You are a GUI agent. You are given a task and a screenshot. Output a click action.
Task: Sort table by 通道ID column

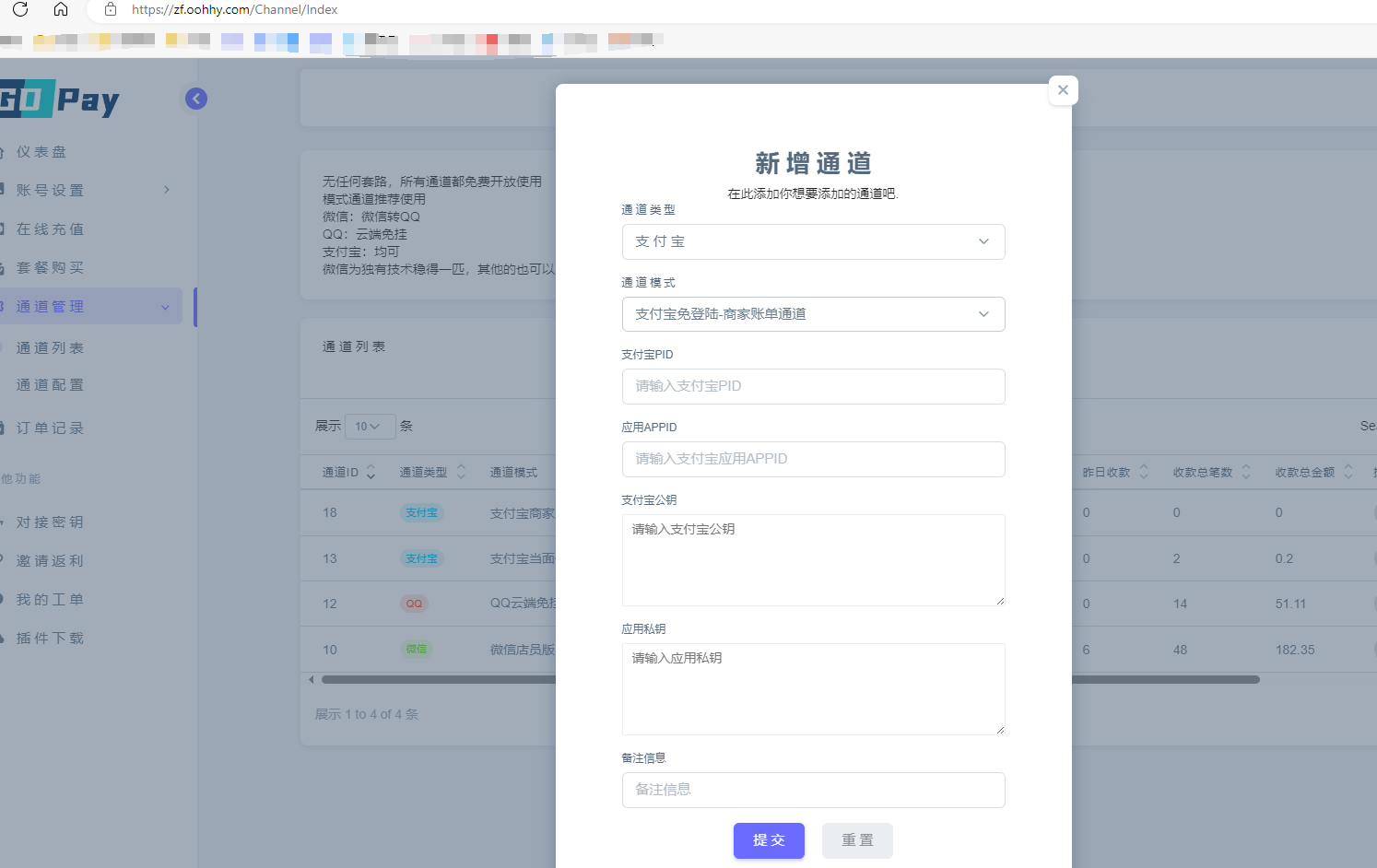[x=348, y=472]
